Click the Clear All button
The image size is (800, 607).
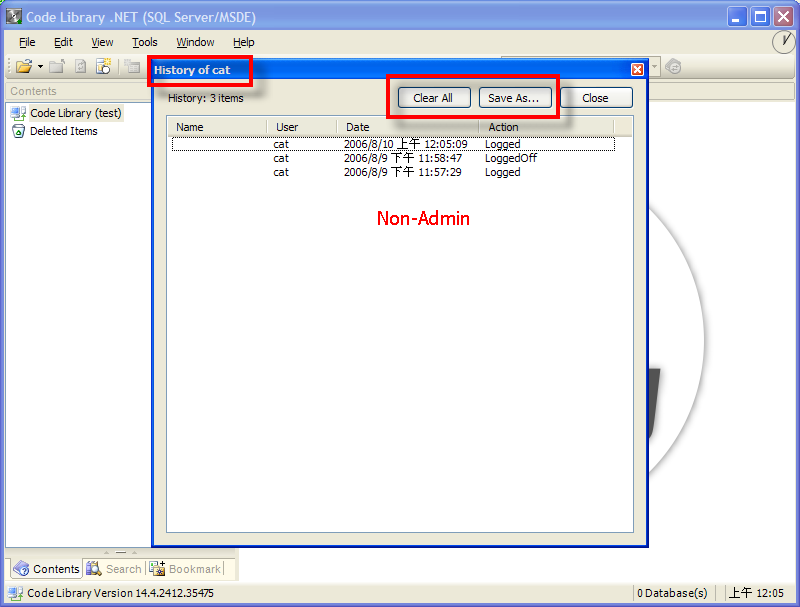click(434, 98)
